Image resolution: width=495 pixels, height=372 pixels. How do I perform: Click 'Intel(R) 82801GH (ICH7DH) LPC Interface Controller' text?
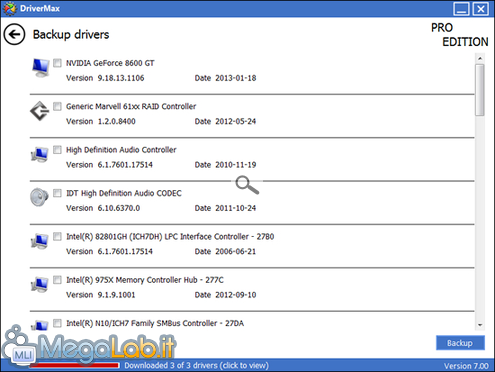point(157,237)
